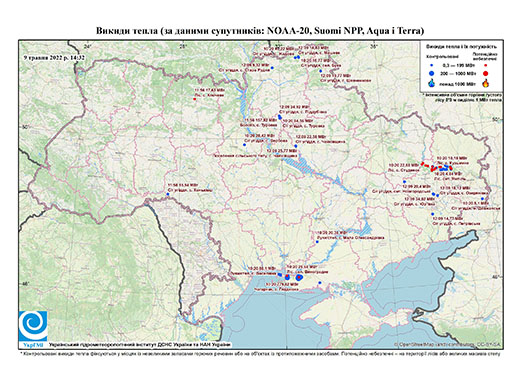
Task: Click the blue marker on the Moldova border
Action: (x=168, y=194)
